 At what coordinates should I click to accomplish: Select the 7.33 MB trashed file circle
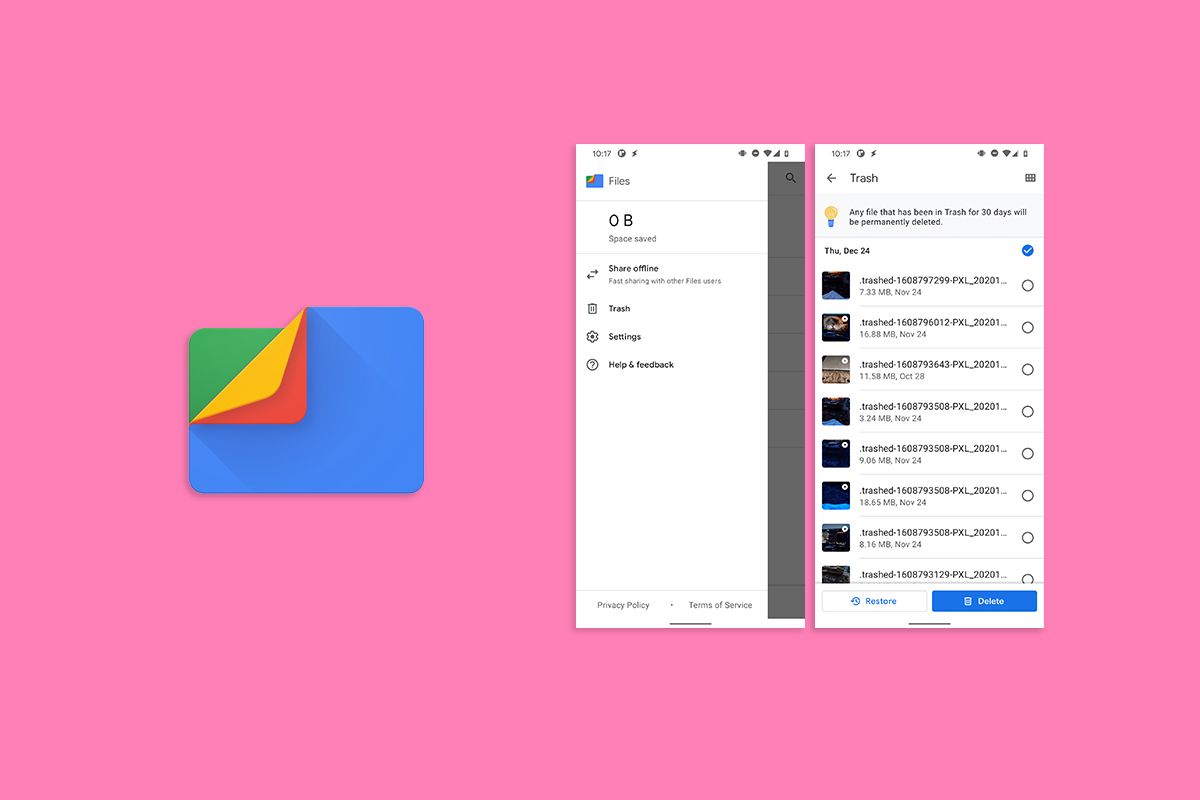[x=1028, y=286]
